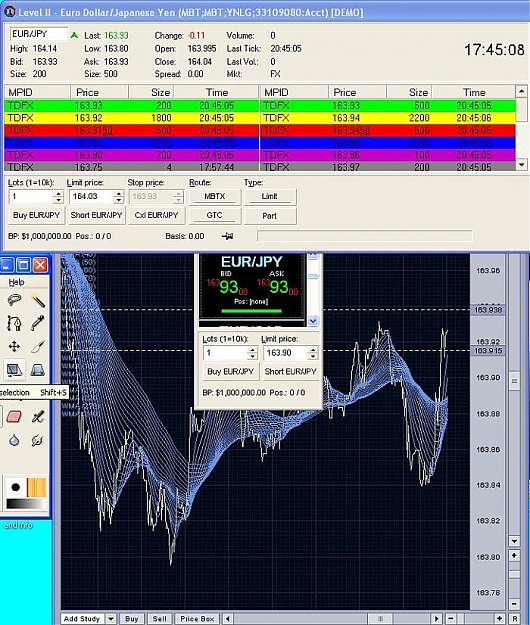
Task: Click the vertical zoom slider handle
Action: [514, 574]
